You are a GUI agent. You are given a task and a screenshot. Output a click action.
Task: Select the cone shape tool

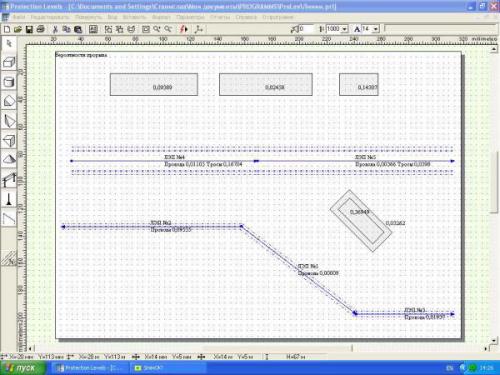tap(9, 159)
